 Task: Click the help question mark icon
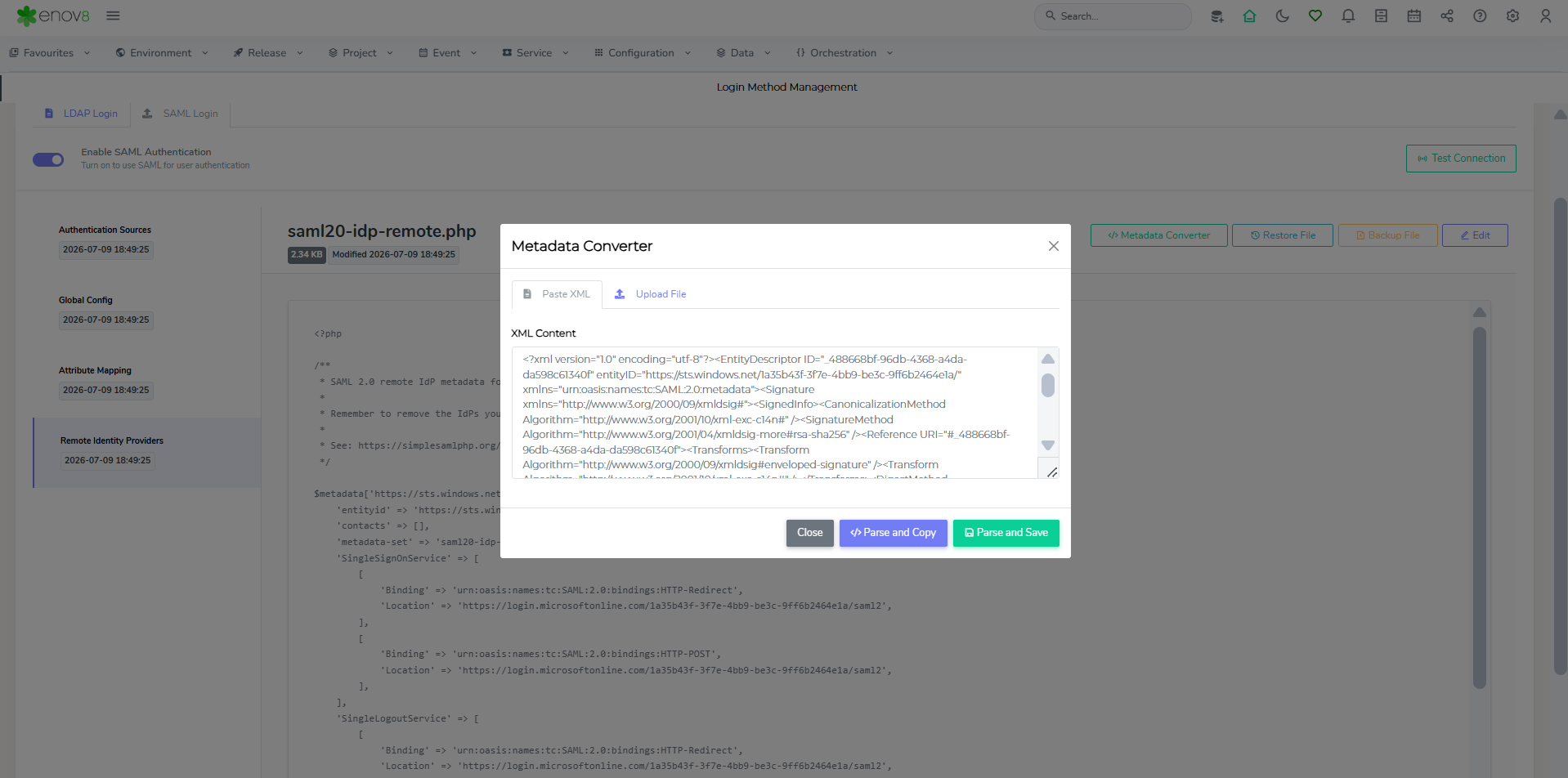tap(1480, 16)
